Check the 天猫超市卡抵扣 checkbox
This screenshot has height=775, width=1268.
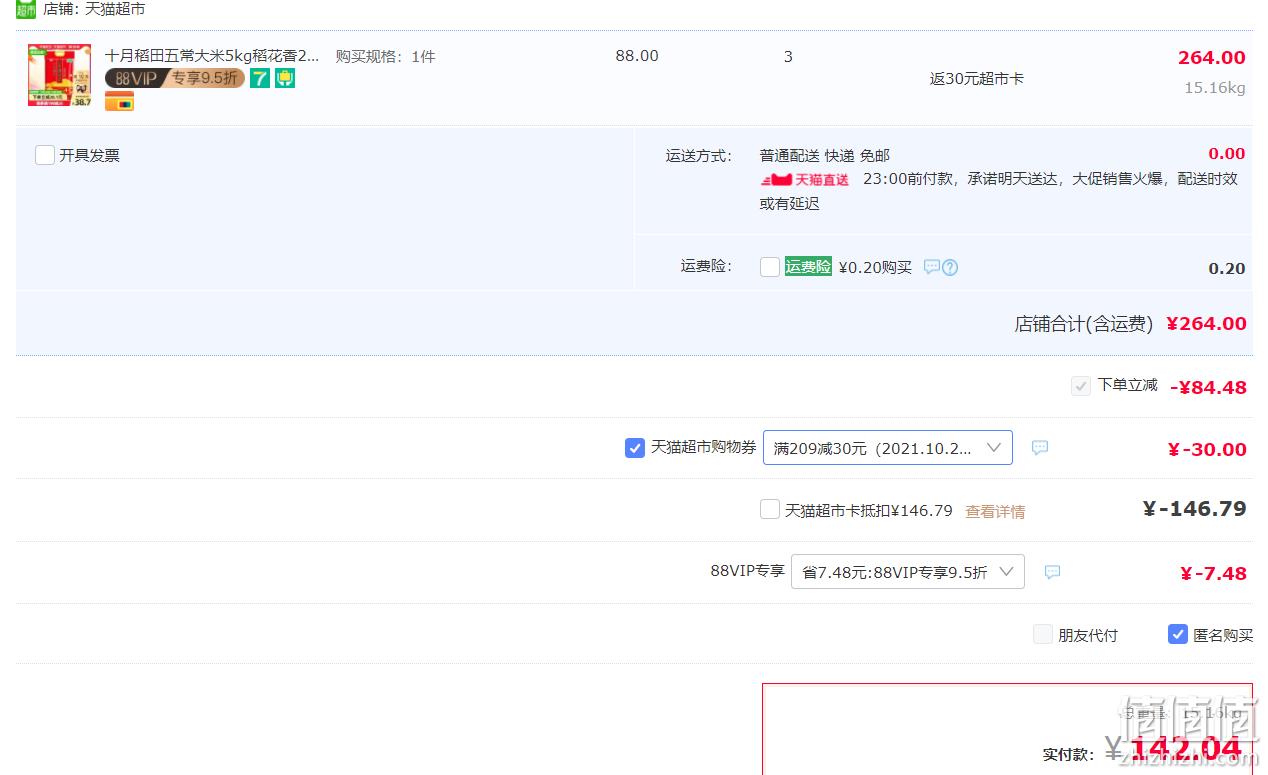pyautogui.click(x=770, y=510)
